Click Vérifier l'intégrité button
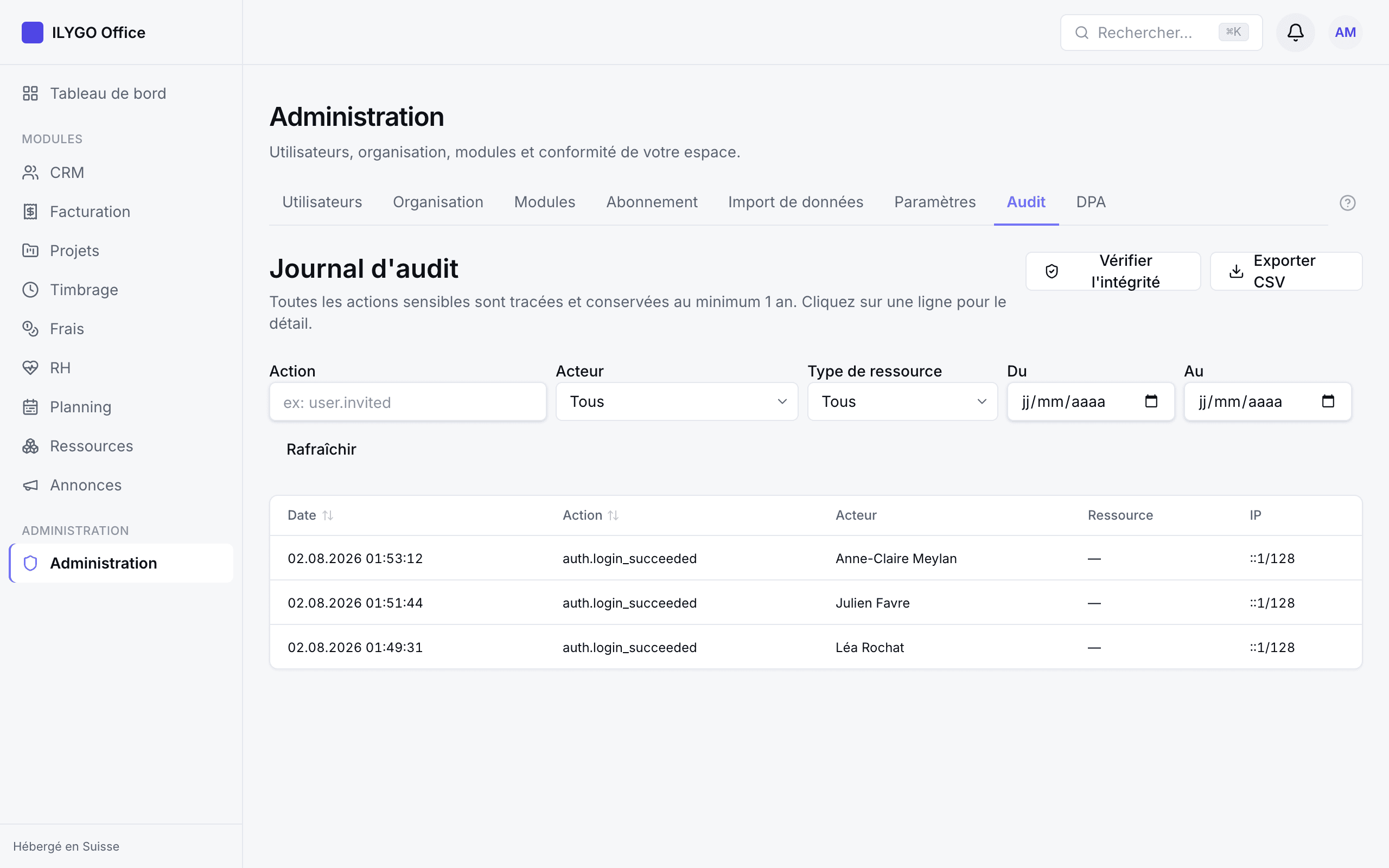Image resolution: width=1389 pixels, height=868 pixels. click(x=1112, y=271)
